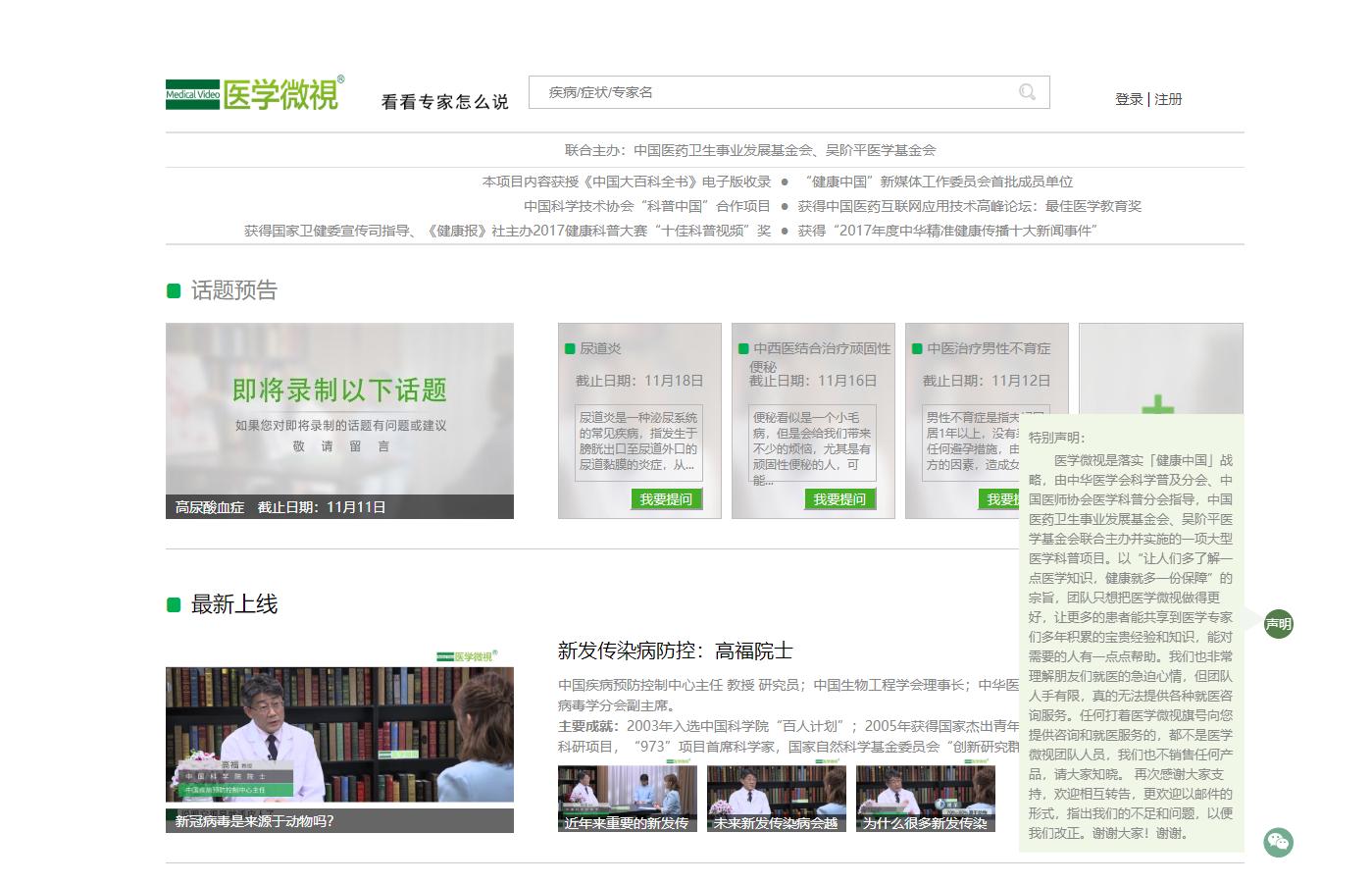Open the WeChat share icon at bottom right
This screenshot has width=1372, height=885.
1278,842
